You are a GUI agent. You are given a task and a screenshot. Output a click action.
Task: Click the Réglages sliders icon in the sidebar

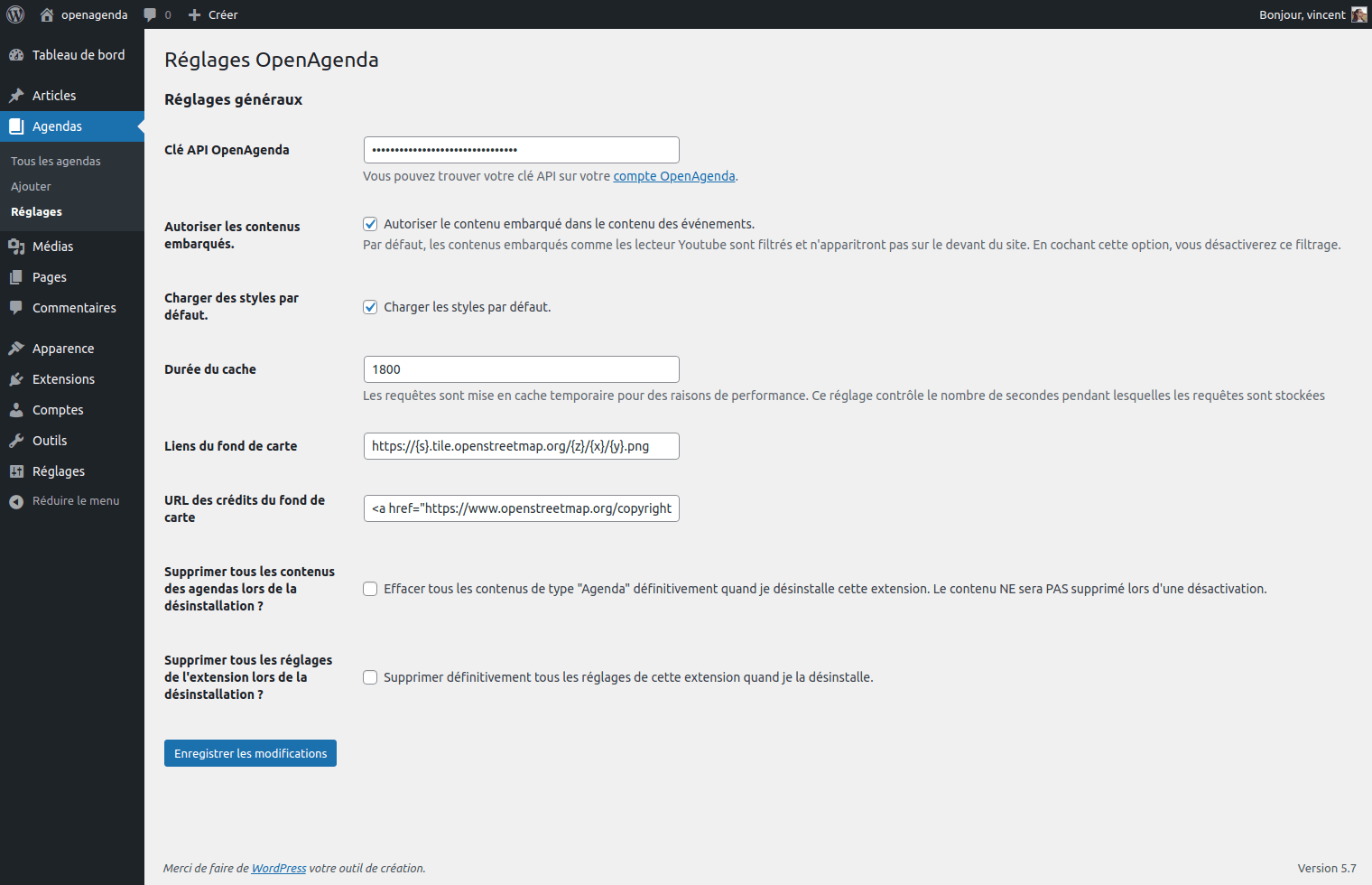point(16,471)
